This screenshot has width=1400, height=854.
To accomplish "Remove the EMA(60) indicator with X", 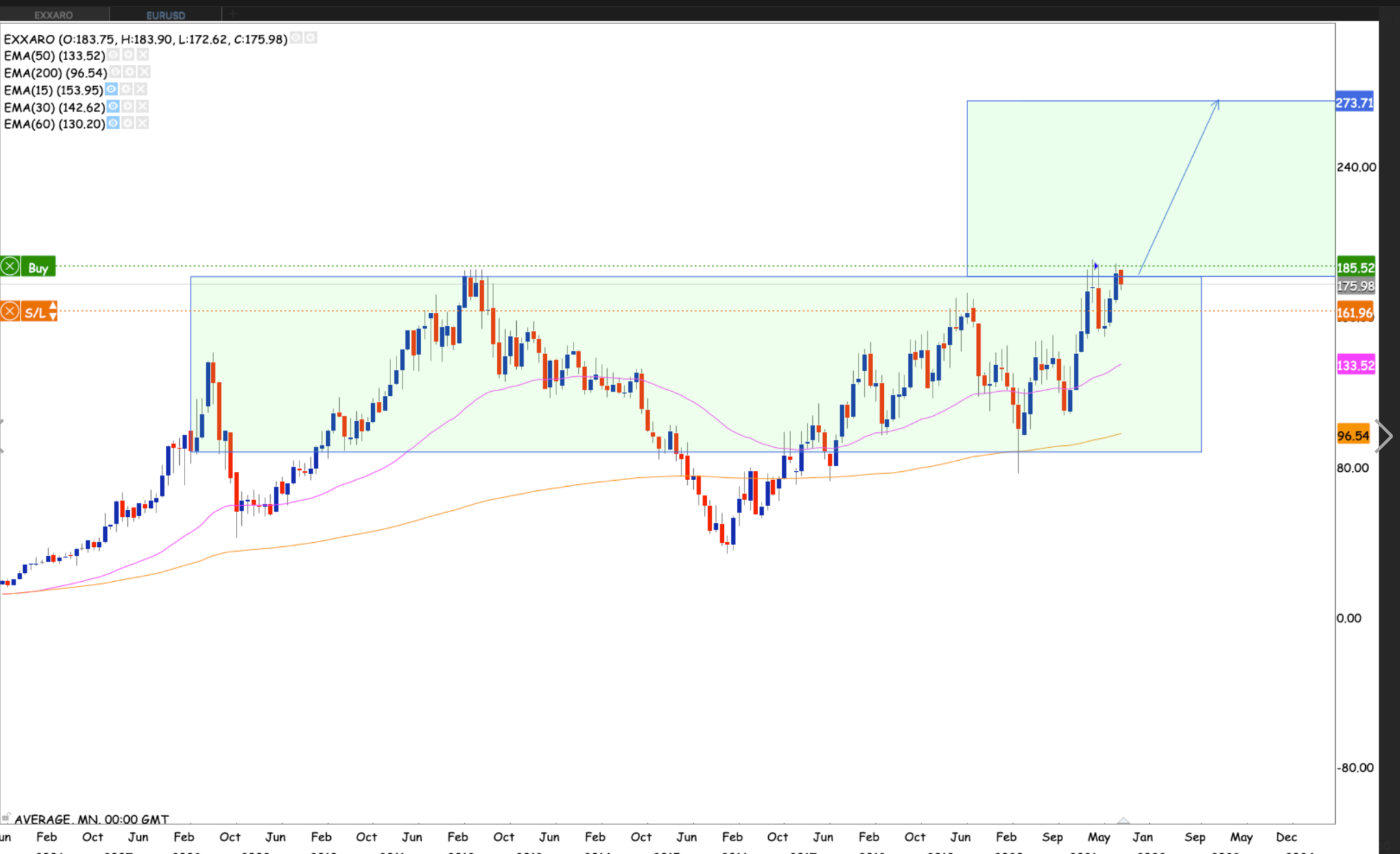I will tap(142, 123).
